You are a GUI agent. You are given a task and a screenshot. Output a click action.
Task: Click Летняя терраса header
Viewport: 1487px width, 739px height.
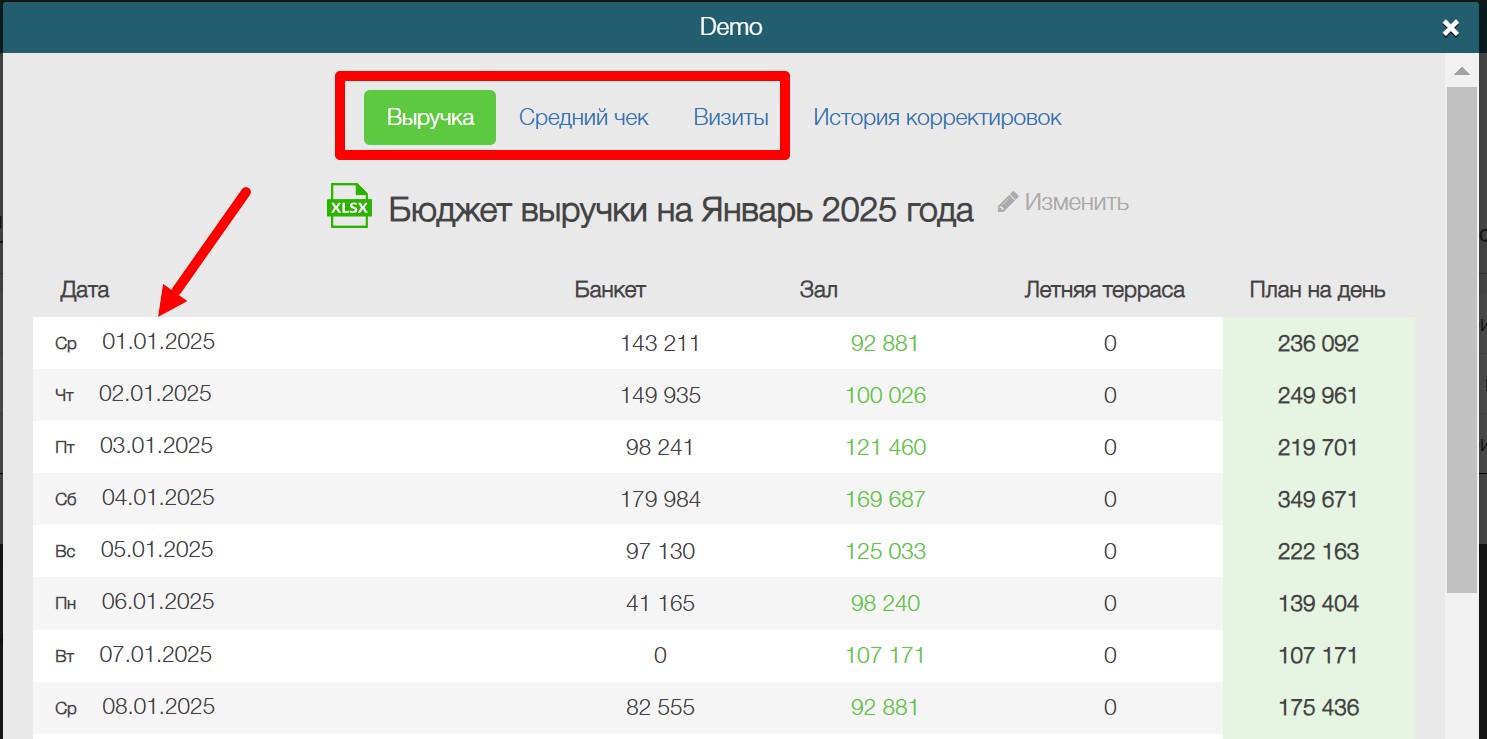pos(1104,290)
